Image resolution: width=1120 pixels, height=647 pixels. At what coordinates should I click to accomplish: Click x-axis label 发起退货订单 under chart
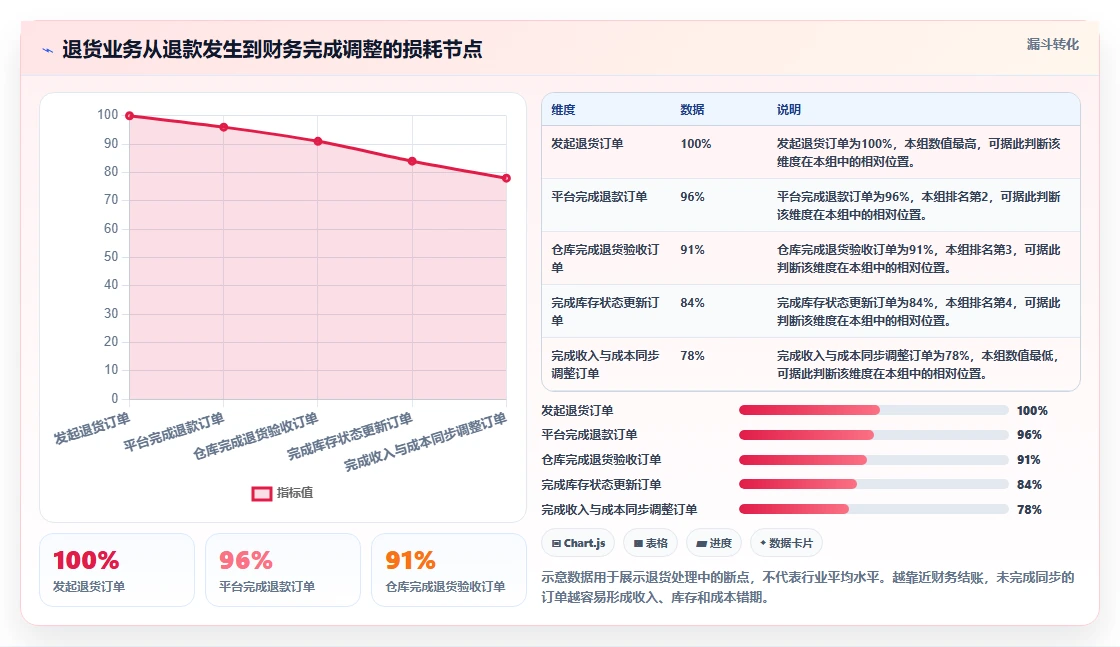coord(92,428)
